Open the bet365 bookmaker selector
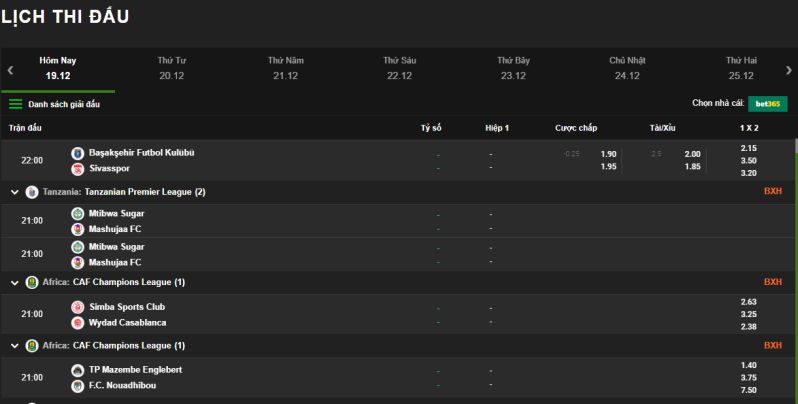Image resolution: width=798 pixels, height=404 pixels. 768,104
